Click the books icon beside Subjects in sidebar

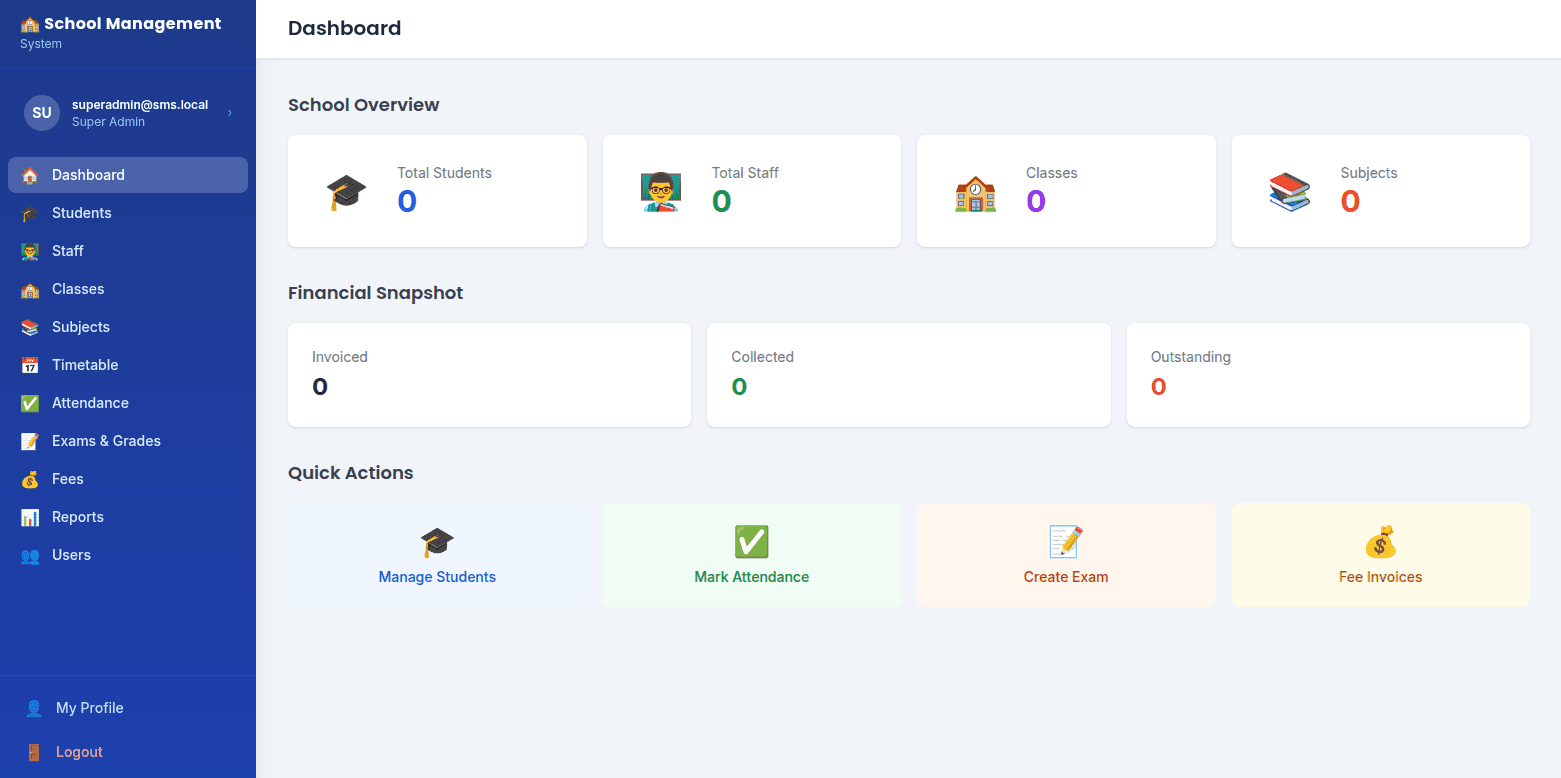(x=30, y=327)
